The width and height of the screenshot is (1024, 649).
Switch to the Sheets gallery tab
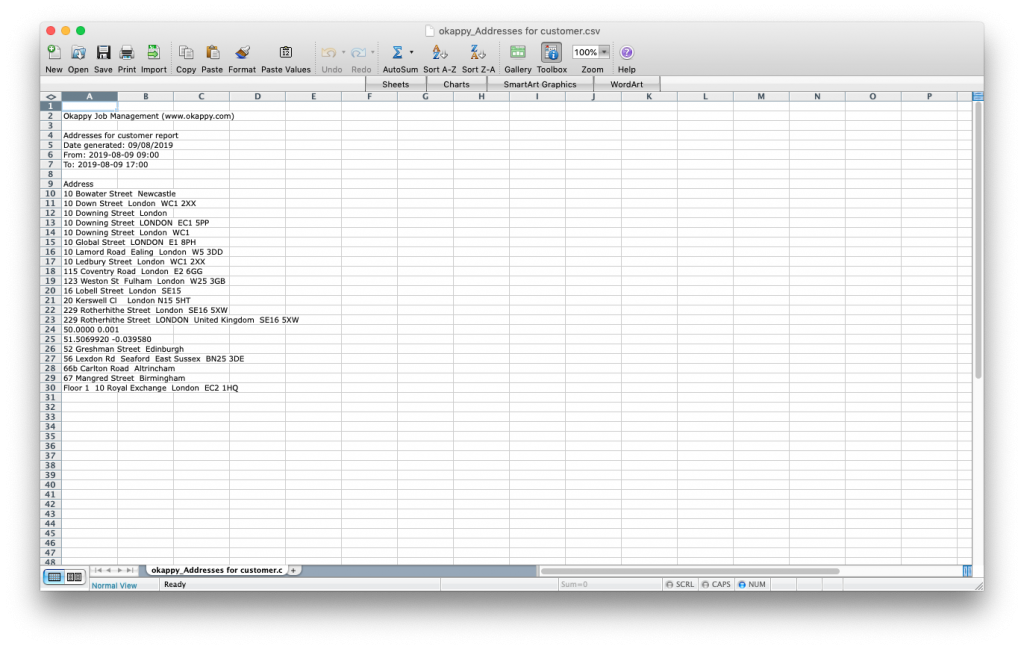click(396, 84)
